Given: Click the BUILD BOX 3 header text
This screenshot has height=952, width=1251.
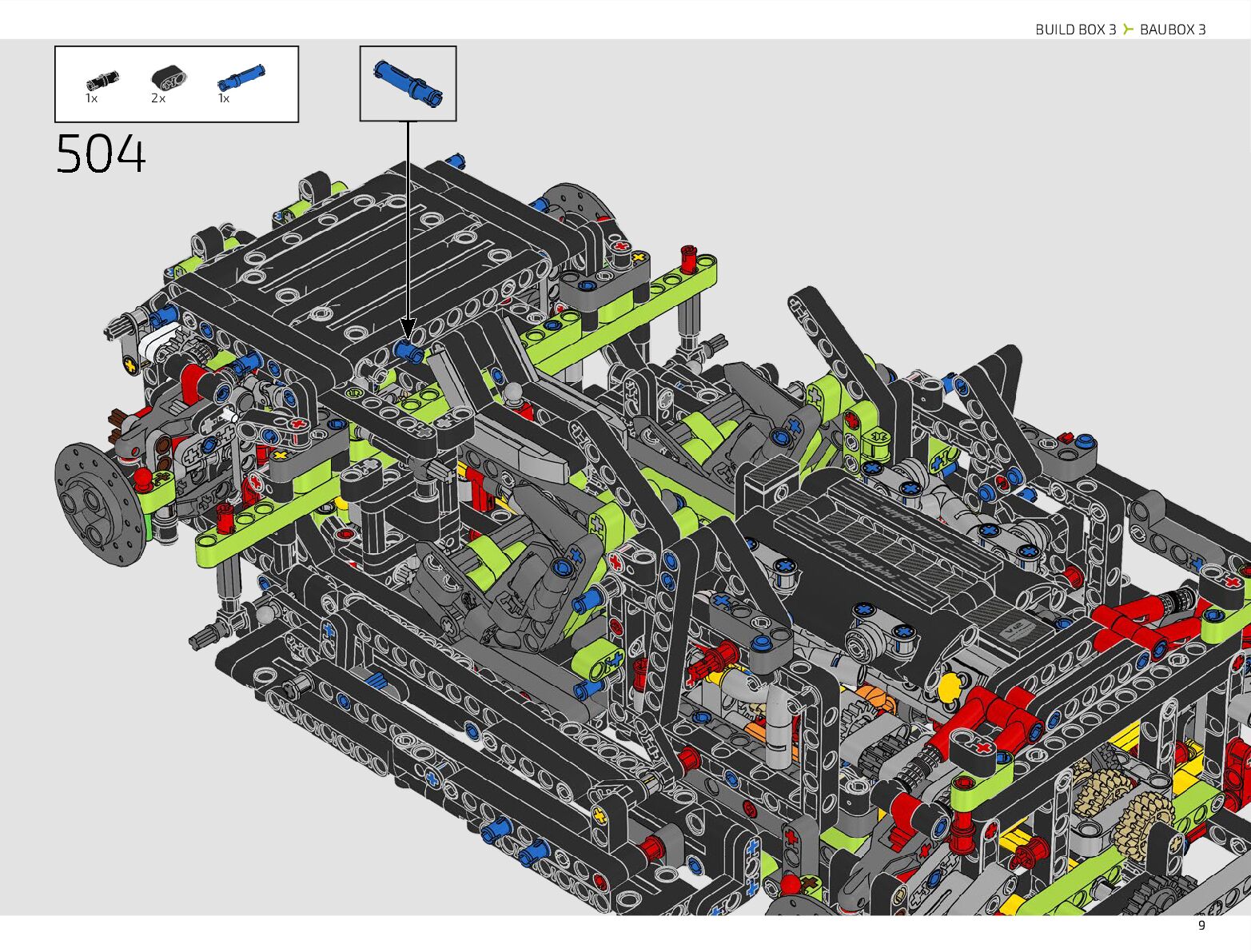Looking at the screenshot, I should (1075, 30).
